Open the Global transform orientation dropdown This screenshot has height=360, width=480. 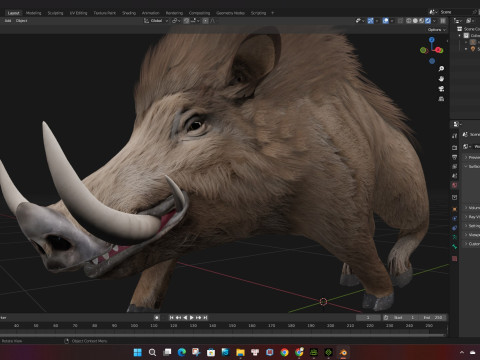156,21
